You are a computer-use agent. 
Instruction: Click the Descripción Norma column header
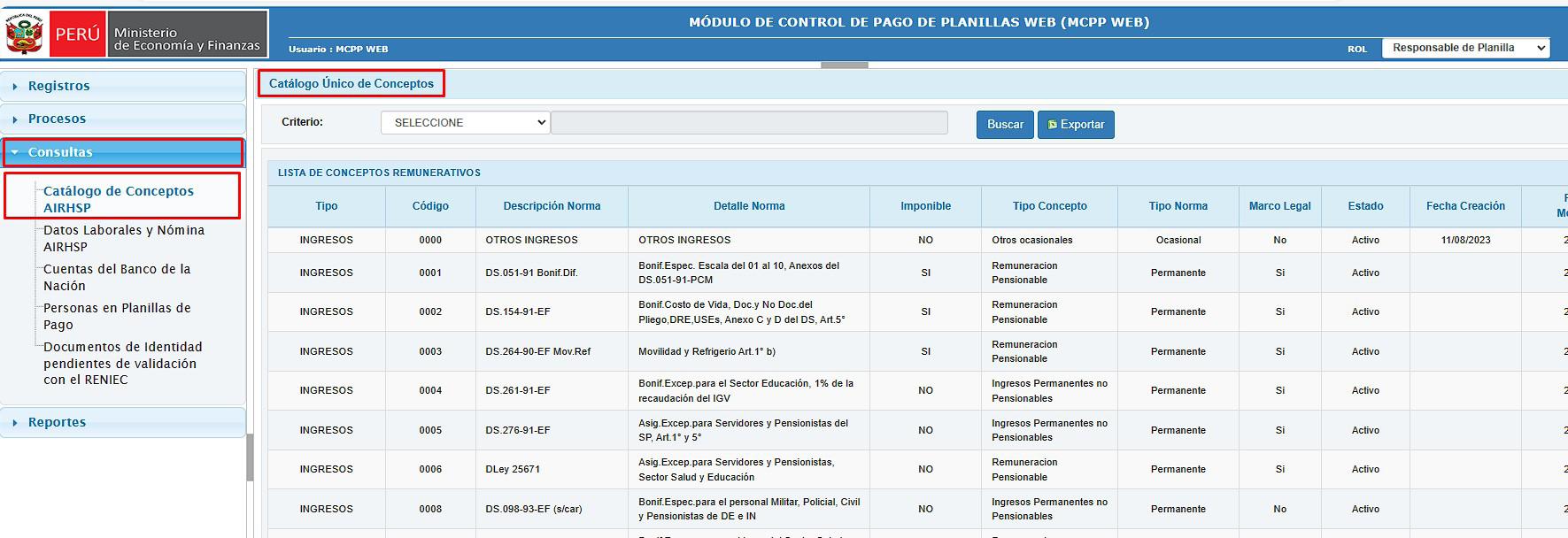[x=552, y=206]
